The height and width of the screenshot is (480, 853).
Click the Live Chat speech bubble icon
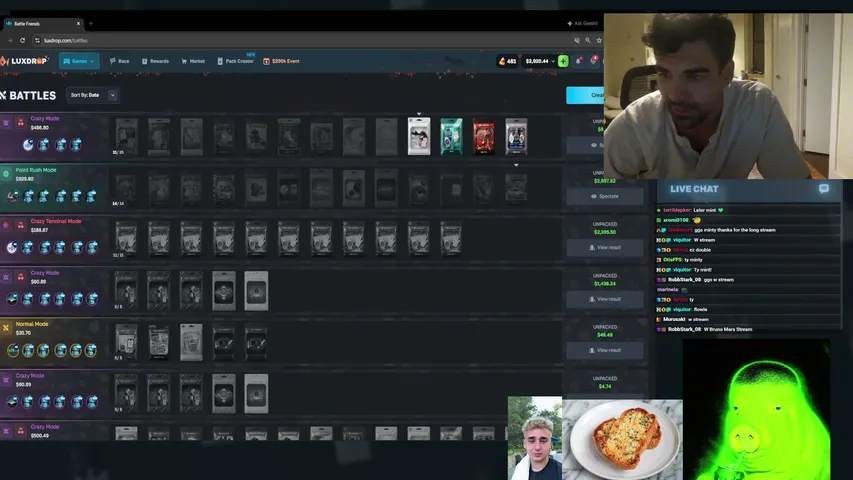824,189
